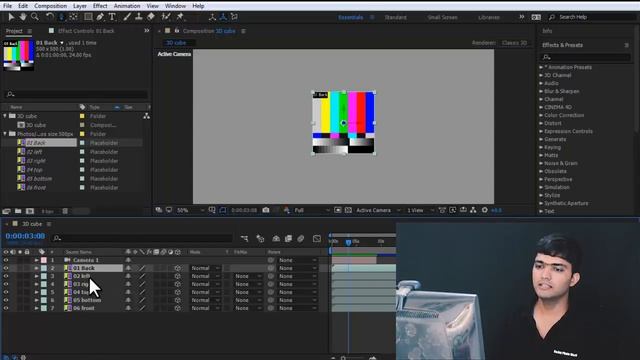Viewport: 640px width, 360px height.
Task: Select the Rotation tool
Action: [50, 17]
